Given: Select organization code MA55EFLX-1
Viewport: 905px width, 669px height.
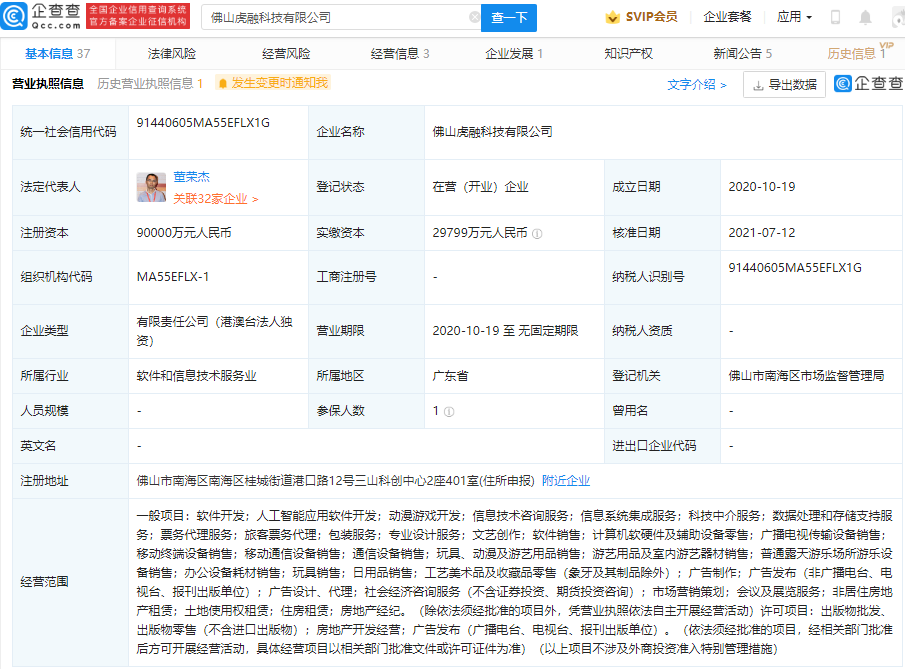Looking at the screenshot, I should [173, 276].
